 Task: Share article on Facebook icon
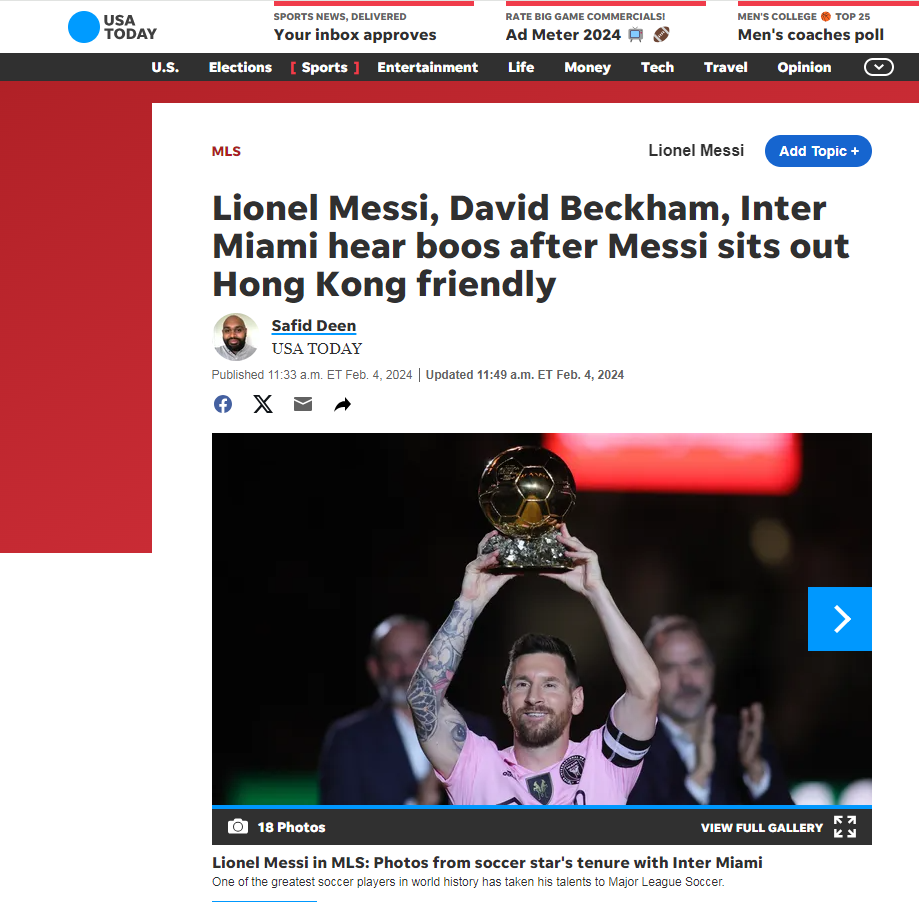tap(223, 404)
